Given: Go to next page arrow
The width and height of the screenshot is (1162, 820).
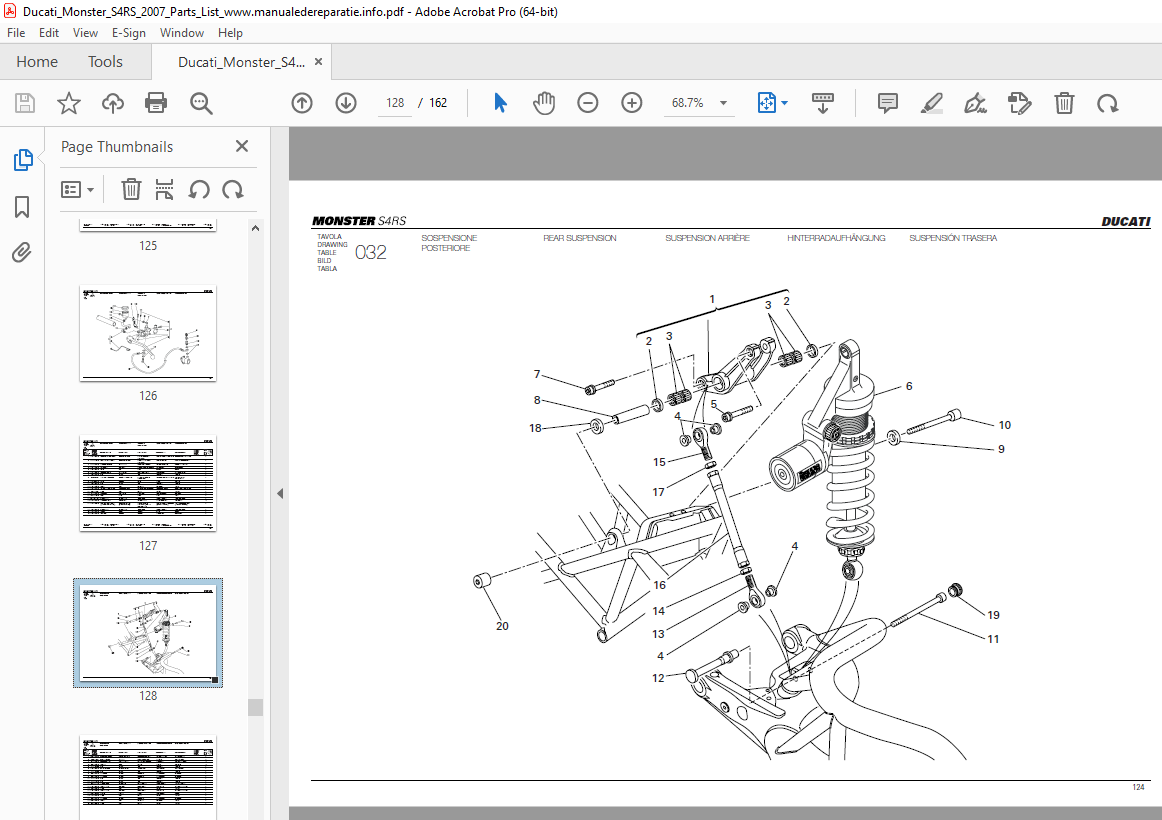Looking at the screenshot, I should click(x=346, y=103).
